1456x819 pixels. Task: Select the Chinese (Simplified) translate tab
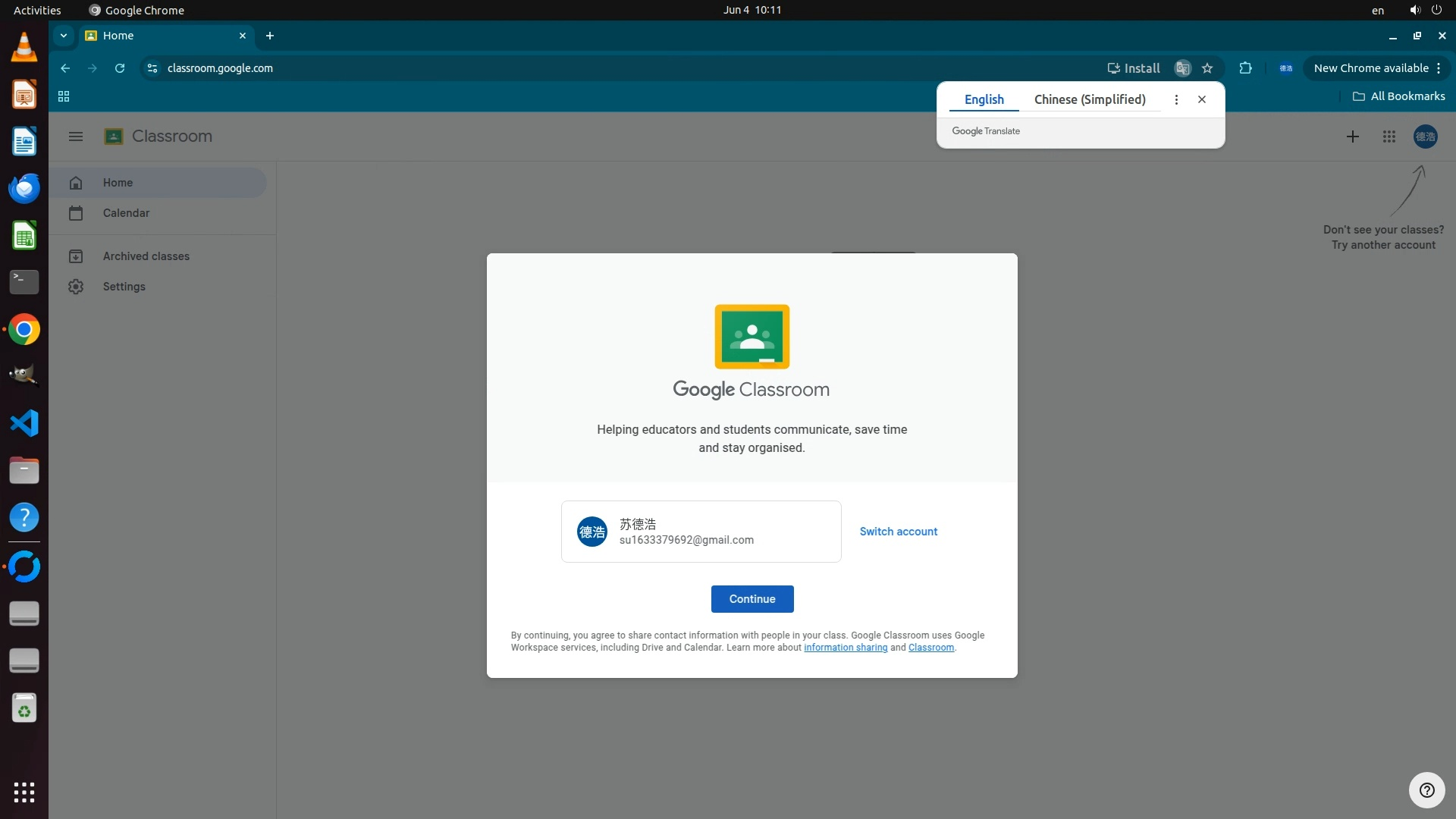(x=1089, y=99)
